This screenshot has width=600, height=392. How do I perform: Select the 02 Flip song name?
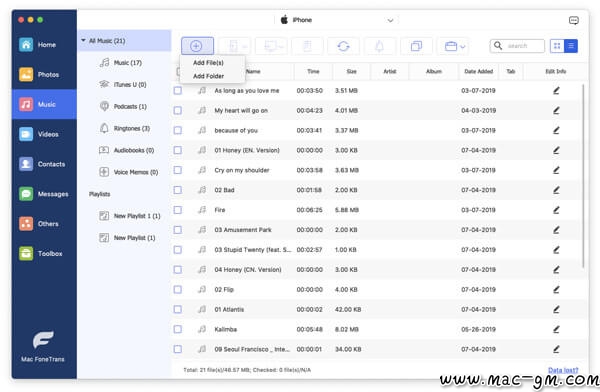[x=224, y=290]
